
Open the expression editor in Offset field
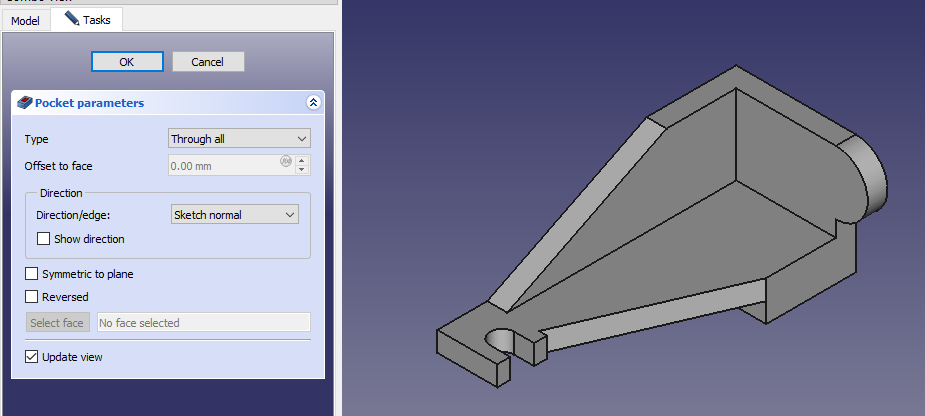pyautogui.click(x=286, y=161)
